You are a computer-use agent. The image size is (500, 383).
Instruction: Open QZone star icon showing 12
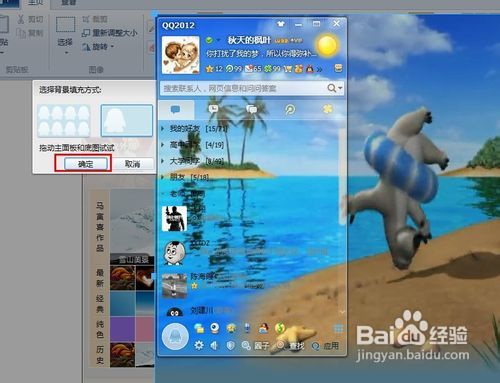click(214, 69)
